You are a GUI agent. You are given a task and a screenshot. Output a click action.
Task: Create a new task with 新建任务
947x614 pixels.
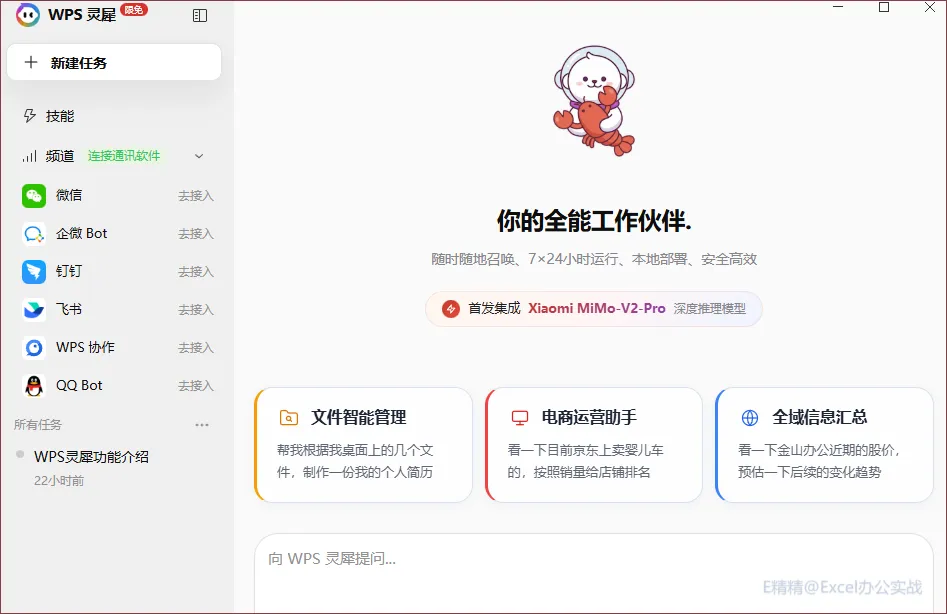(x=114, y=62)
